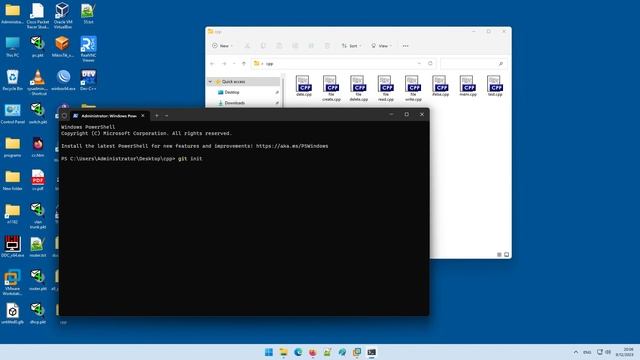Select the Administrator folder on desktop
Screen dimensions: 640x360
coord(12,13)
